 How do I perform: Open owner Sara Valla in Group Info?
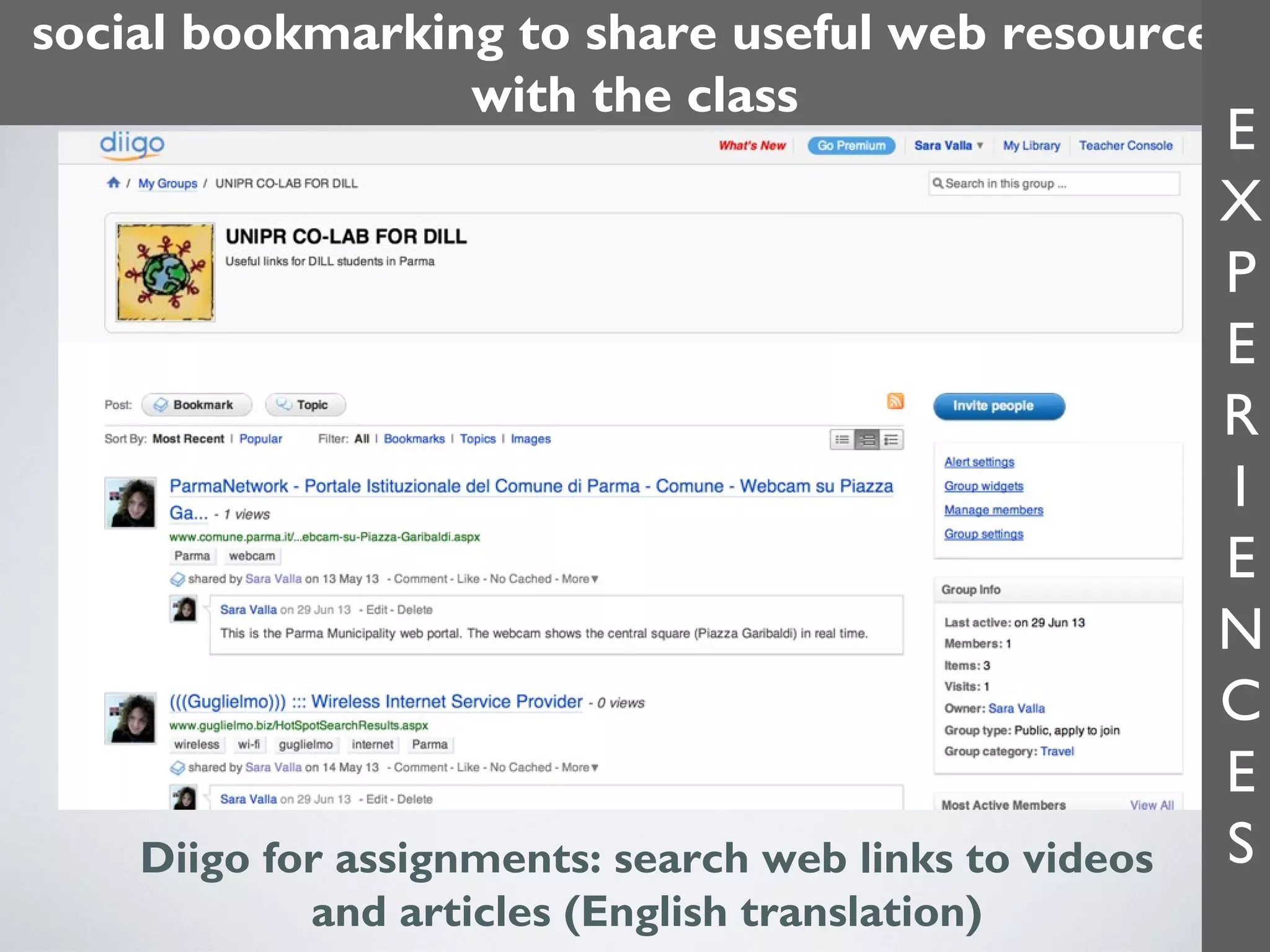point(1016,708)
